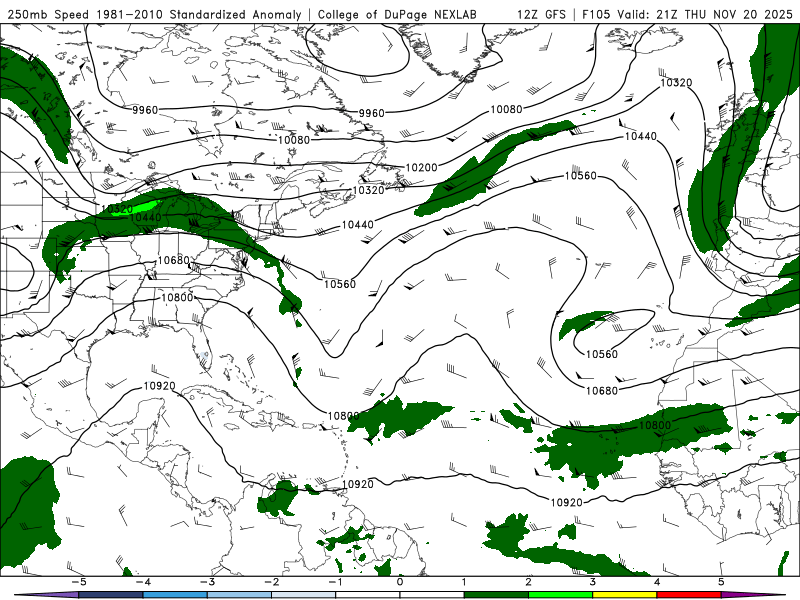Click the color bar tick label '−3'
This screenshot has height=600, width=800.
[x=207, y=582]
